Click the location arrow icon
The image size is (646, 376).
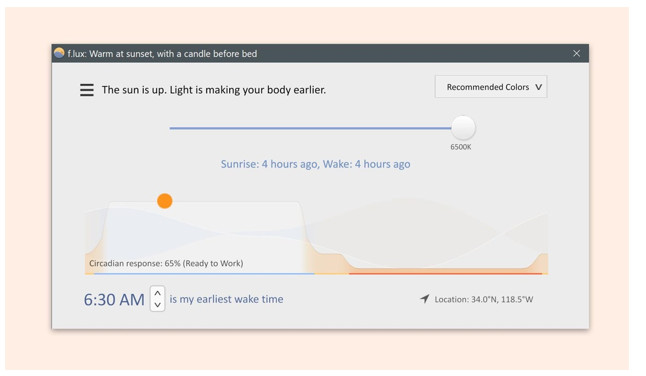(x=425, y=299)
